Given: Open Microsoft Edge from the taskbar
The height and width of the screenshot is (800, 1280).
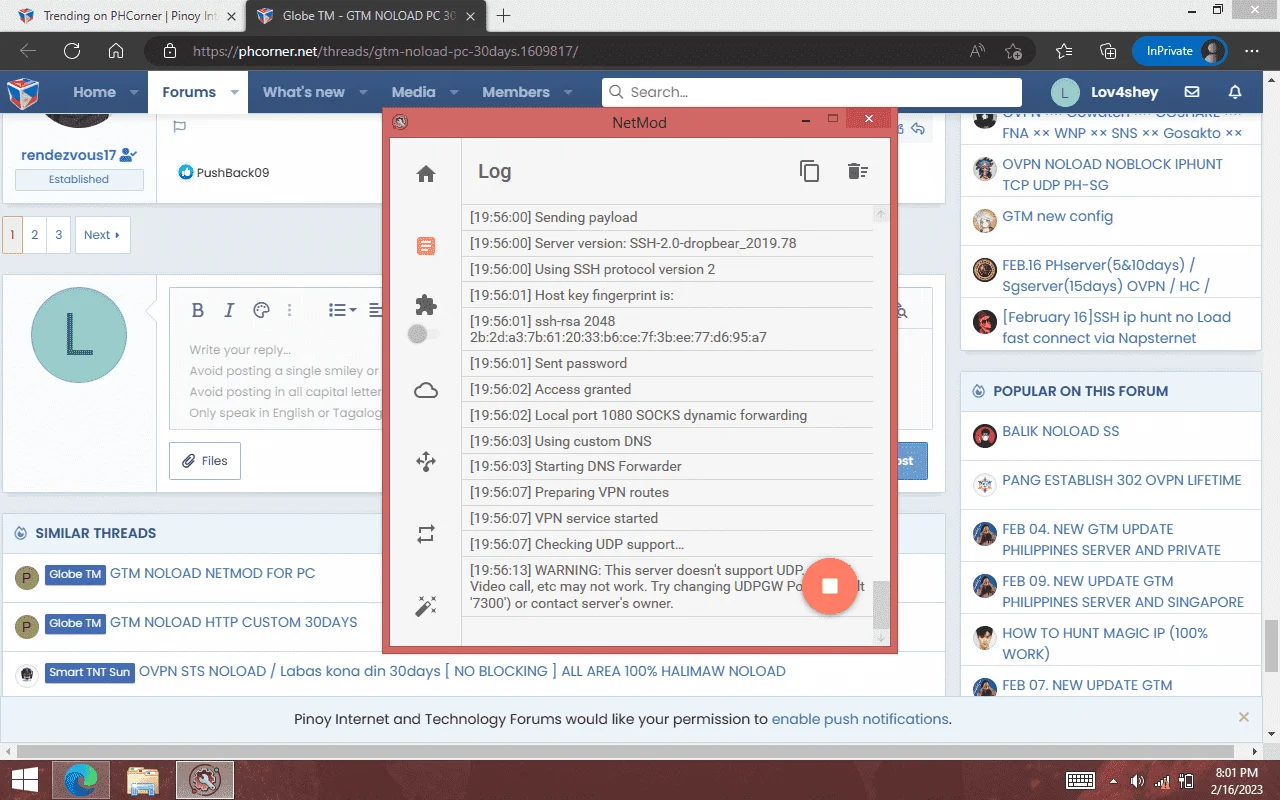Looking at the screenshot, I should point(83,780).
